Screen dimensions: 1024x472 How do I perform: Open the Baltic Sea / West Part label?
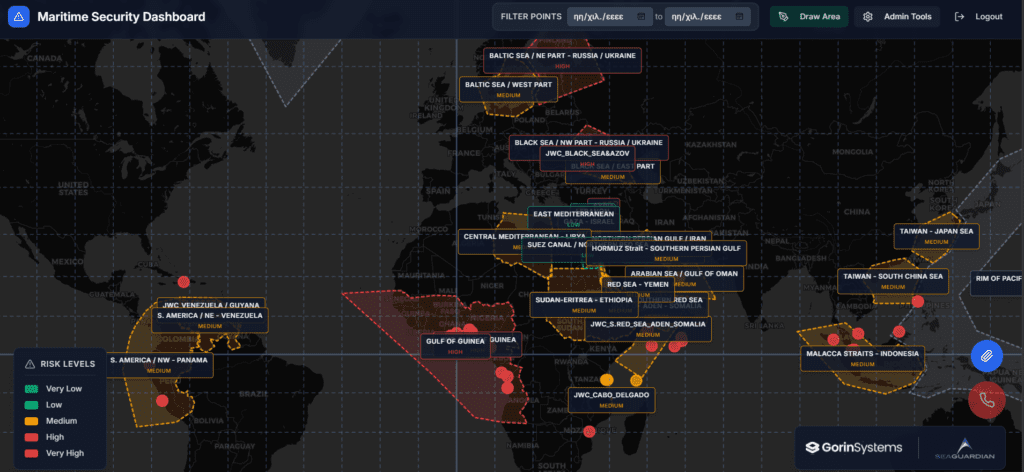tap(508, 89)
